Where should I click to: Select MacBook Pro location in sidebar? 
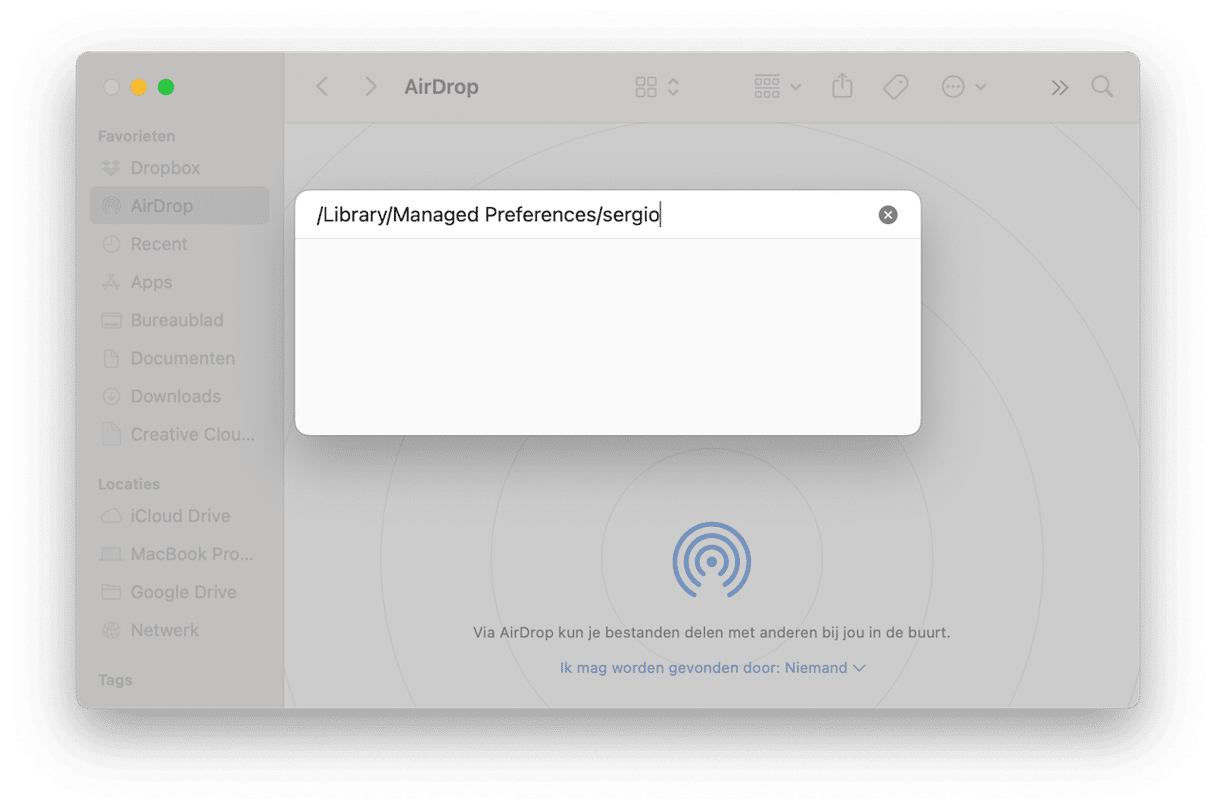(180, 554)
